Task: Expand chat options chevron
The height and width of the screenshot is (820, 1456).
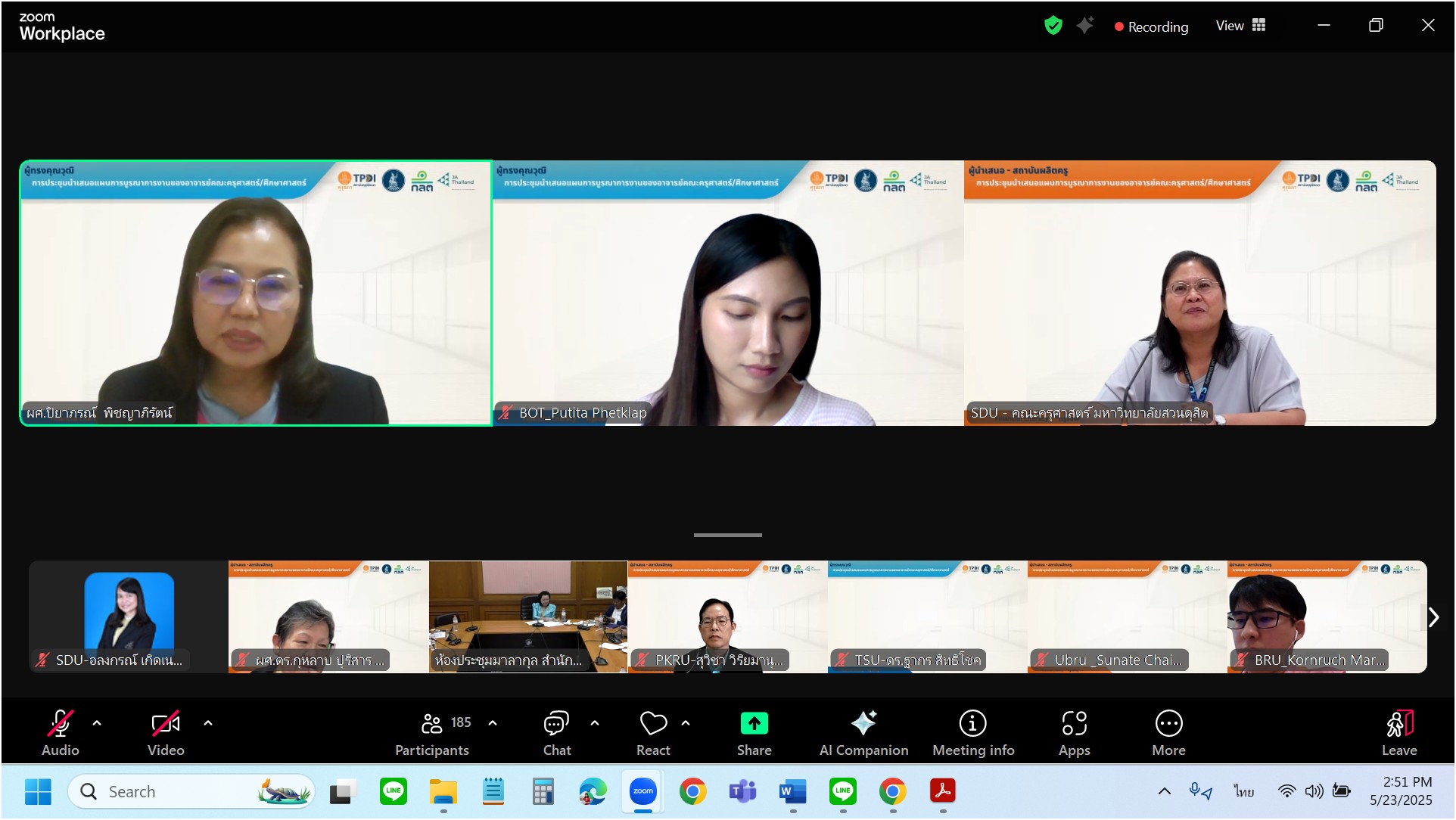Action: pos(595,723)
